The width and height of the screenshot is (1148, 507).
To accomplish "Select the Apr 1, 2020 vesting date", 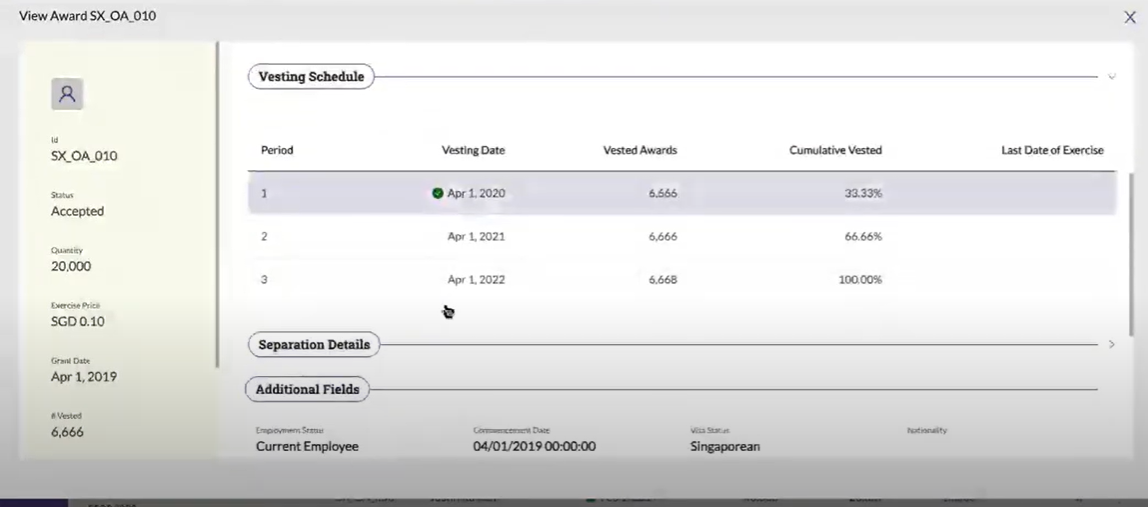I will click(476, 193).
